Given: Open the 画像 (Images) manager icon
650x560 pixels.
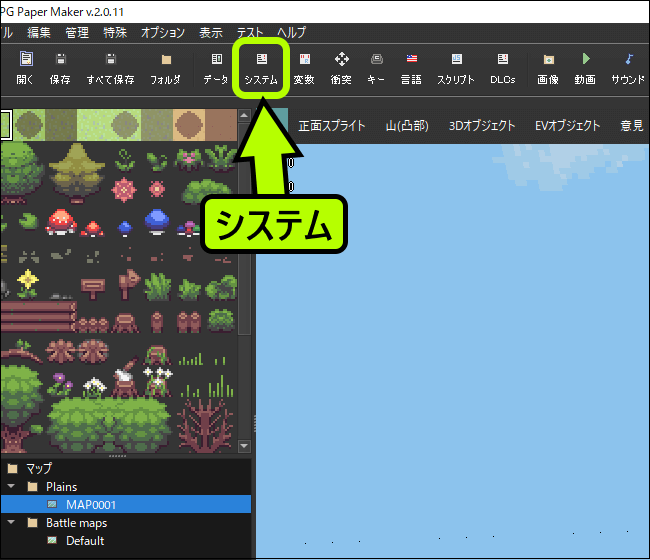Looking at the screenshot, I should [547, 68].
